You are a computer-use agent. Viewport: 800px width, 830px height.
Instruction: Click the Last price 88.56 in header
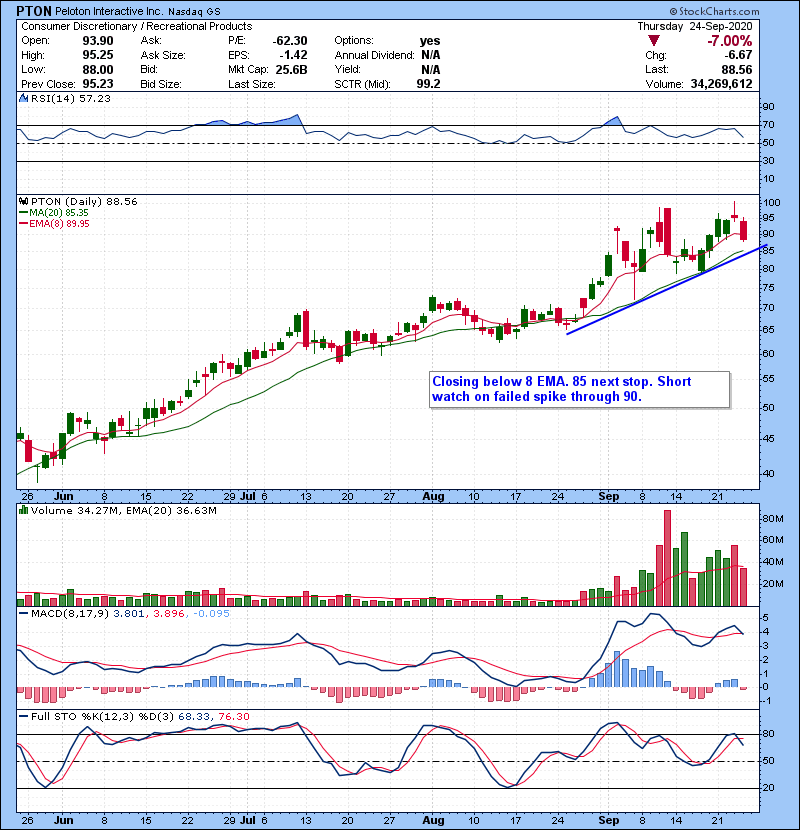(737, 69)
